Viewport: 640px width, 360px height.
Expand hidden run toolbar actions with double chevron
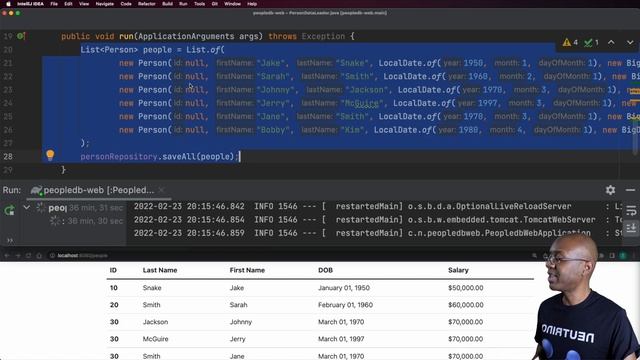(x=10, y=240)
